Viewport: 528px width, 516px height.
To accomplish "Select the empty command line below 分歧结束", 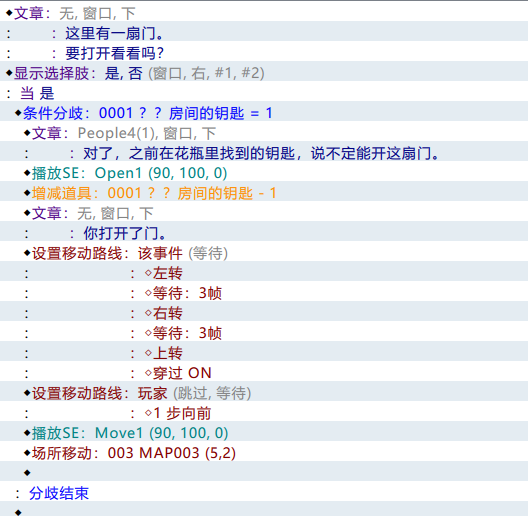I will coord(264,509).
